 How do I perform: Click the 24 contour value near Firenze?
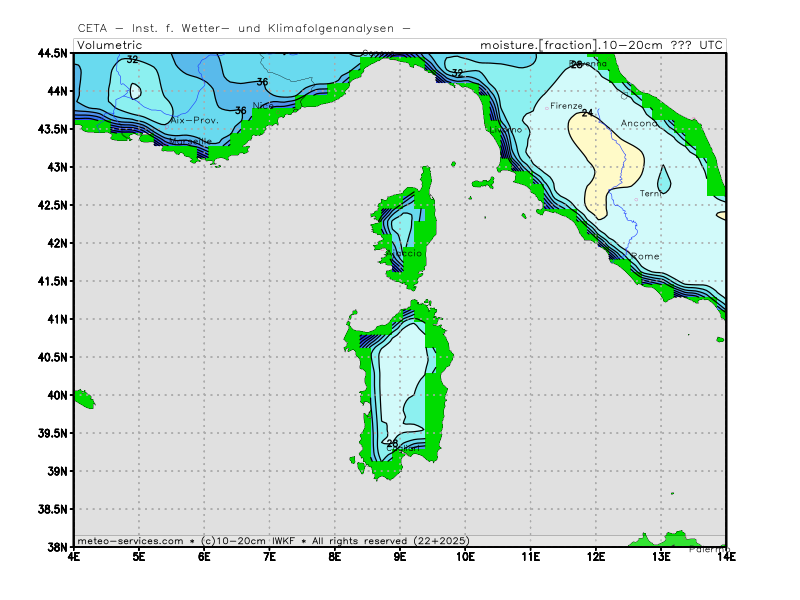pos(587,113)
